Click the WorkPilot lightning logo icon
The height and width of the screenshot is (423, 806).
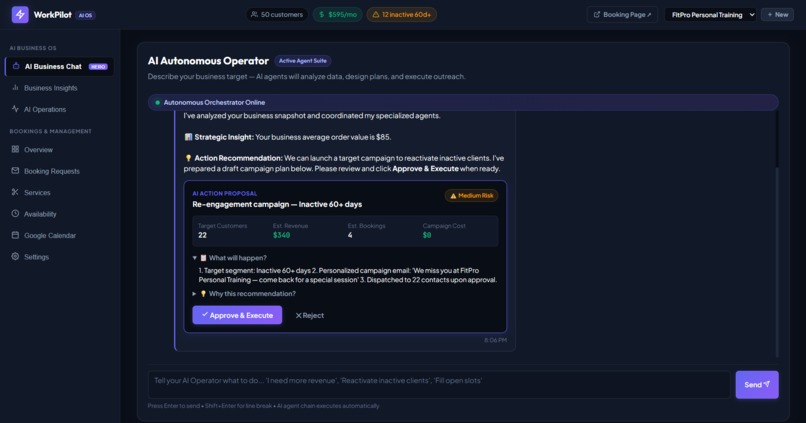20,14
